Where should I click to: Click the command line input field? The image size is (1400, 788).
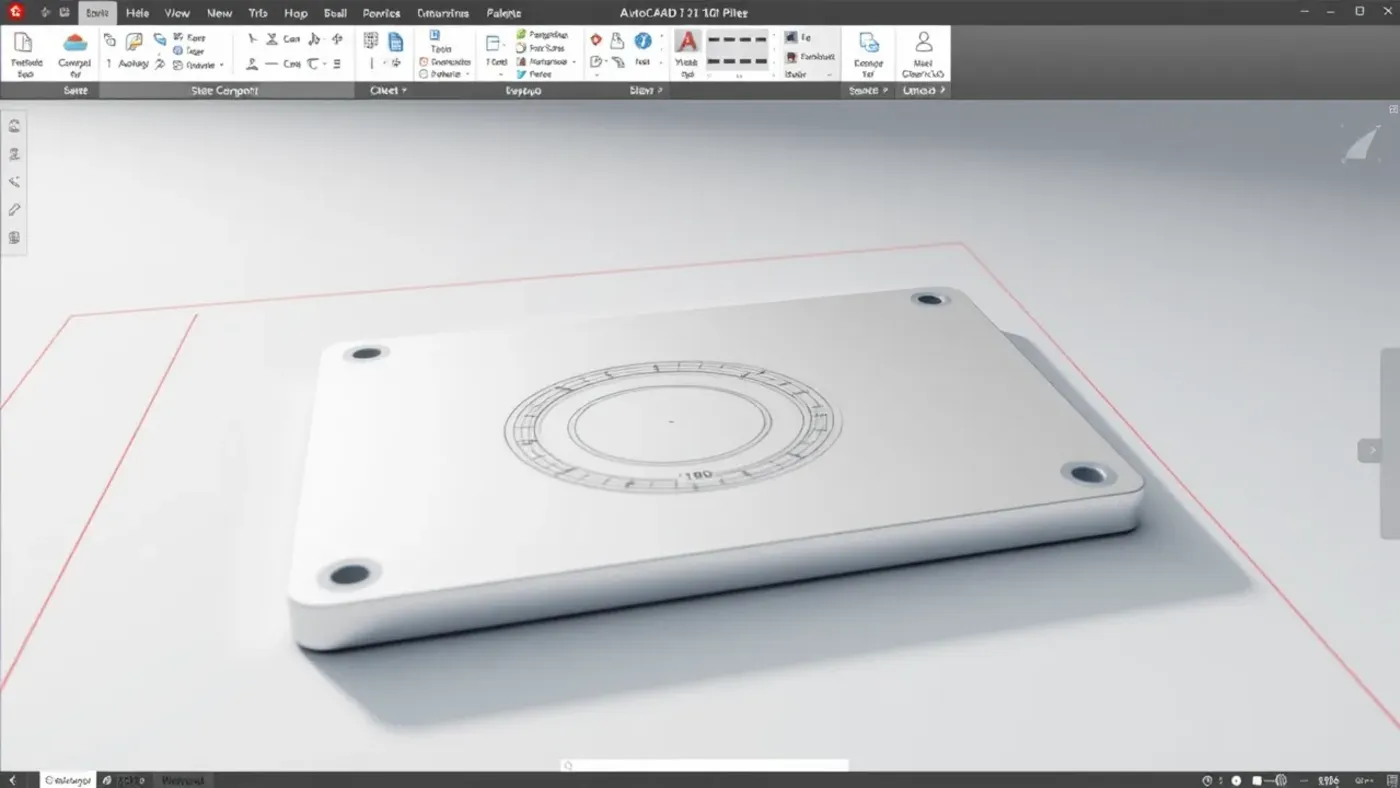pyautogui.click(x=705, y=766)
